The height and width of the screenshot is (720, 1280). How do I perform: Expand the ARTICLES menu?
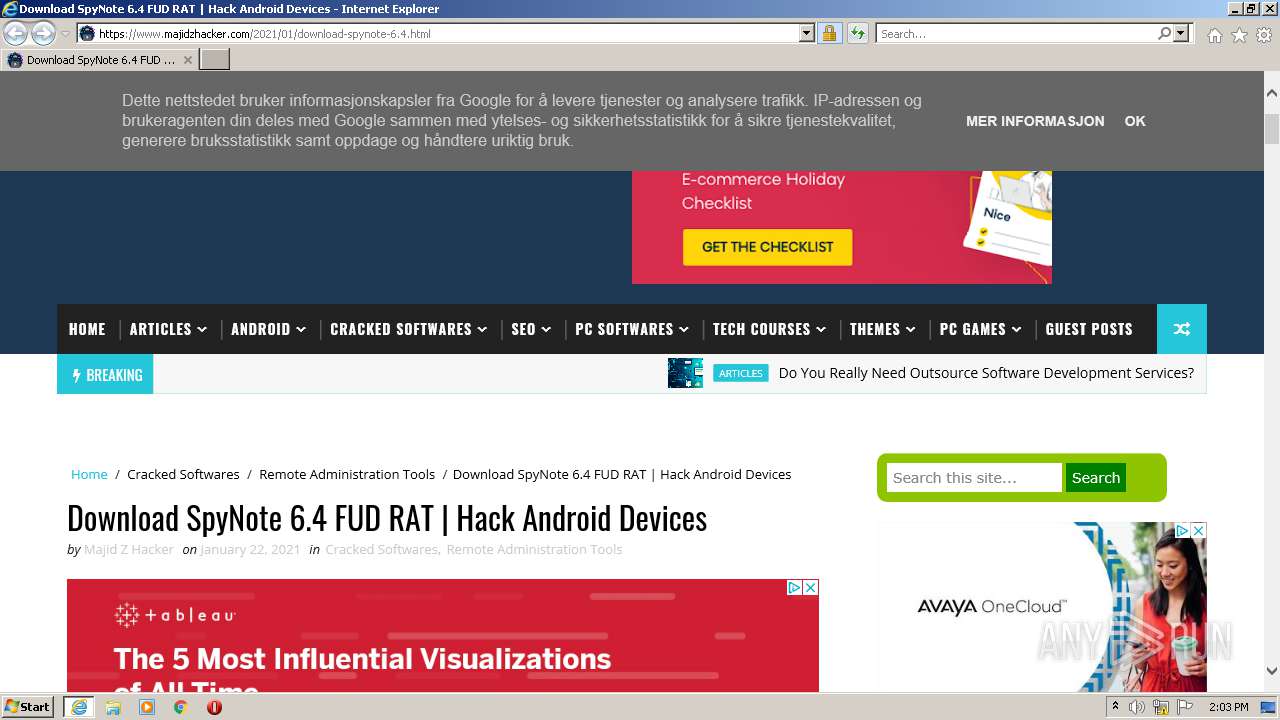pyautogui.click(x=168, y=329)
